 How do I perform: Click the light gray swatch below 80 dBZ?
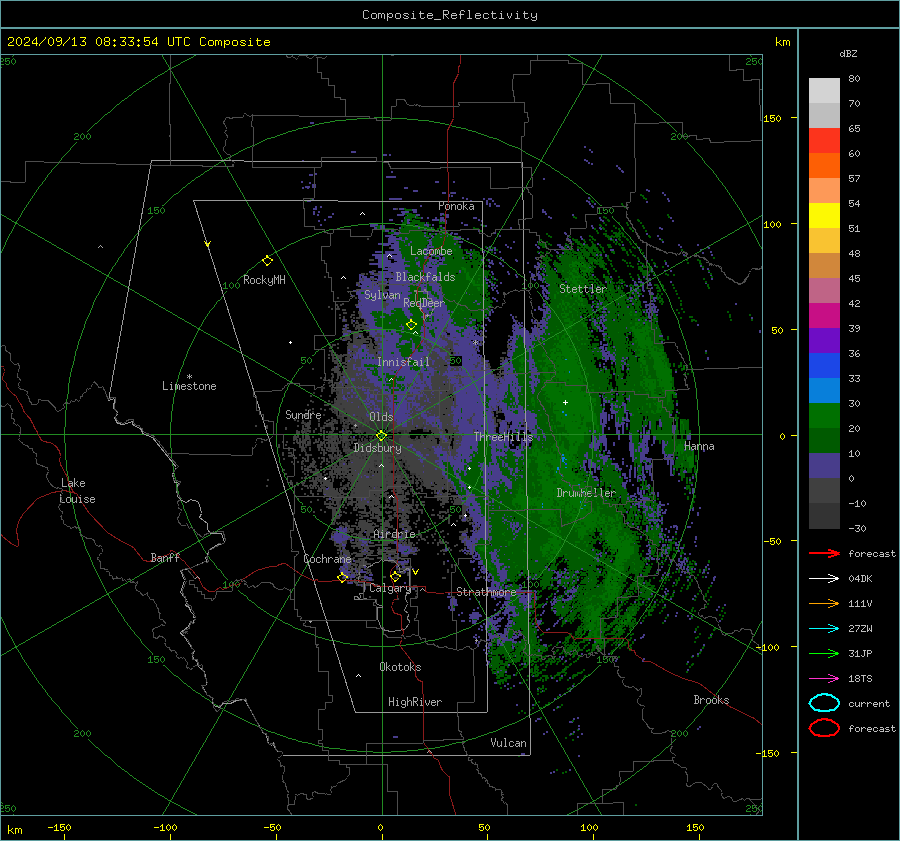pyautogui.click(x=824, y=91)
